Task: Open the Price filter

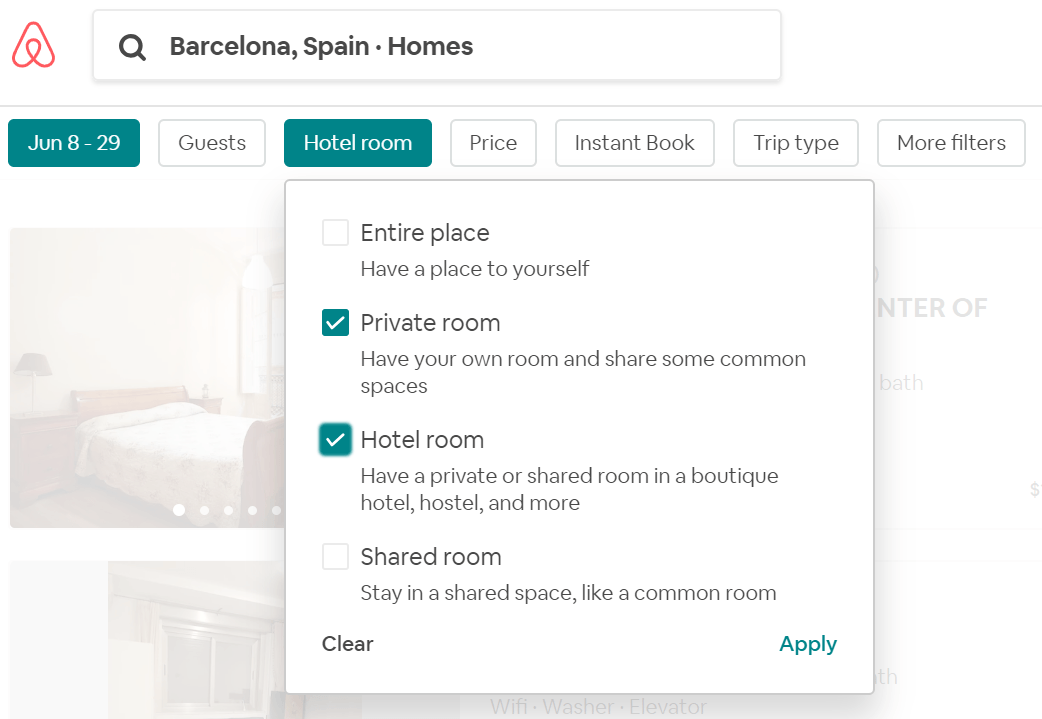Action: point(493,143)
